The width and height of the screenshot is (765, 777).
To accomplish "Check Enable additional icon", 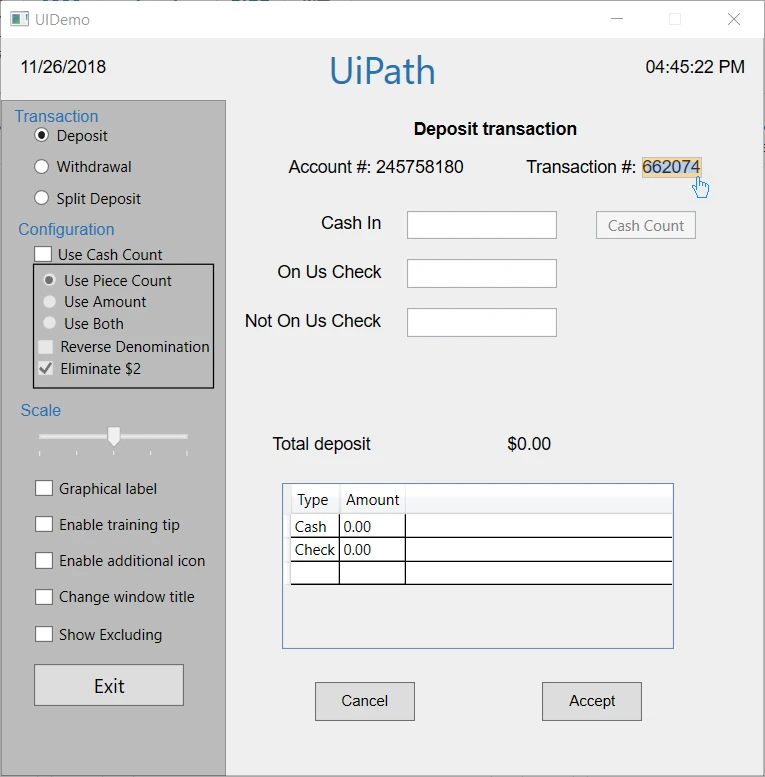I will (44, 560).
